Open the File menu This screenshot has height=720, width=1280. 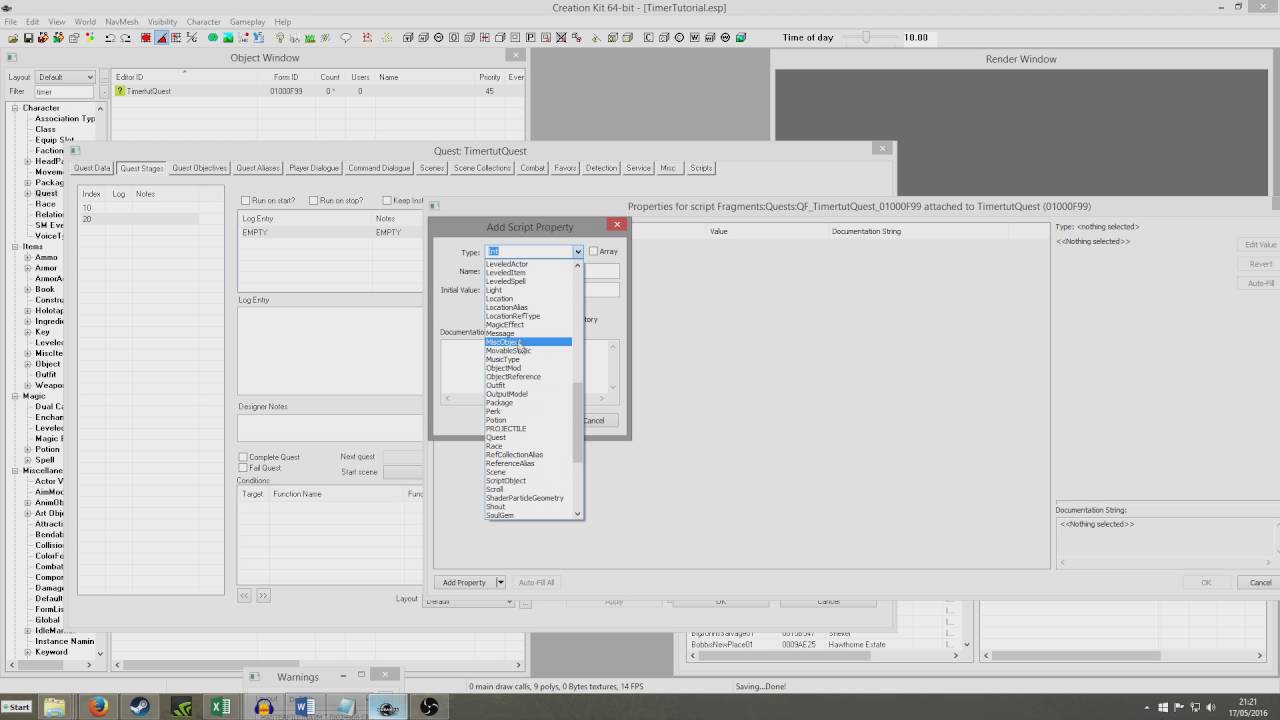pos(10,21)
